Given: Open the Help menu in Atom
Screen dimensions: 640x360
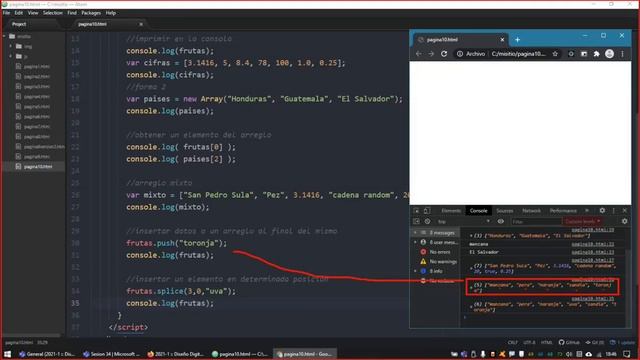Looking at the screenshot, I should [x=111, y=13].
